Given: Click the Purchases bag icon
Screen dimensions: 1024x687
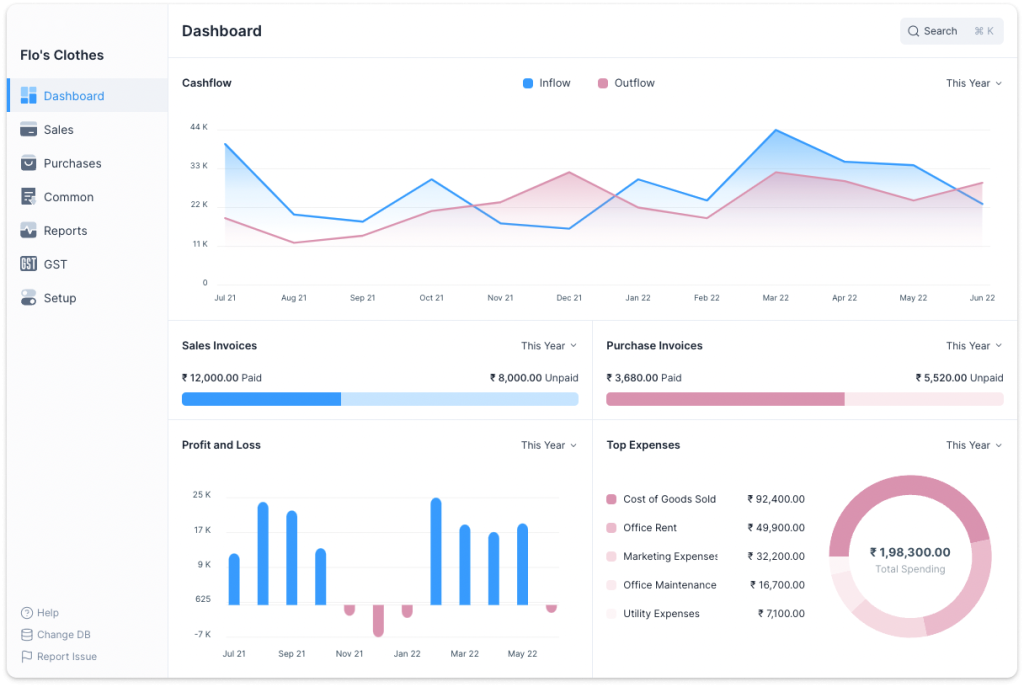Looking at the screenshot, I should click(28, 163).
